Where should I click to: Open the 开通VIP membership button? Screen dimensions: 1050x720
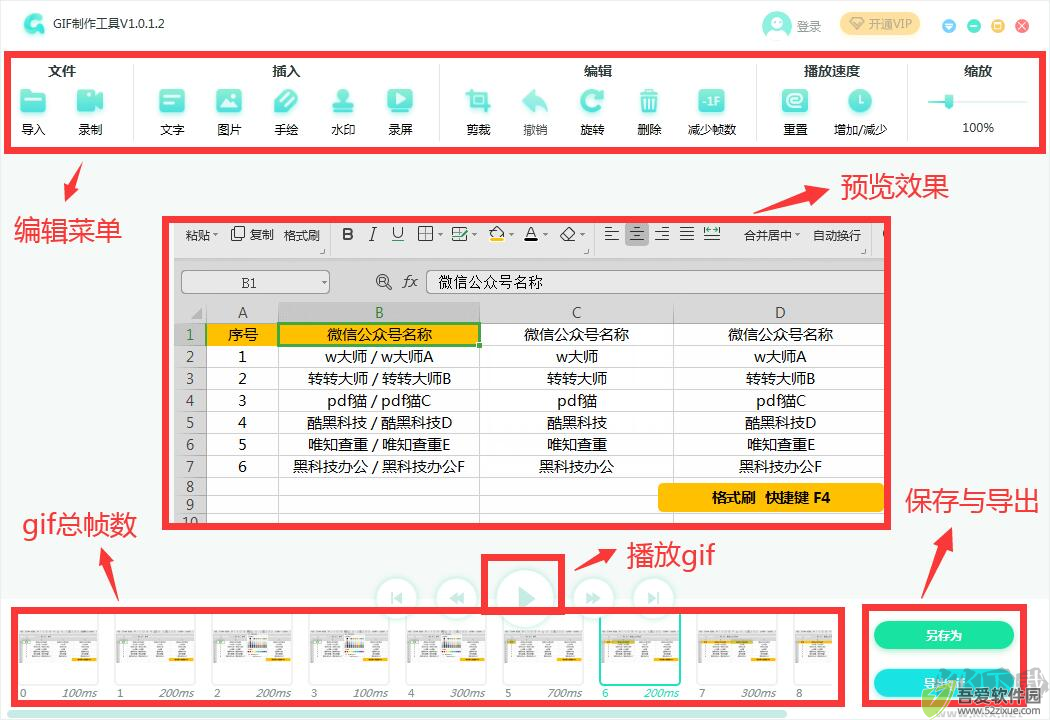click(x=880, y=24)
